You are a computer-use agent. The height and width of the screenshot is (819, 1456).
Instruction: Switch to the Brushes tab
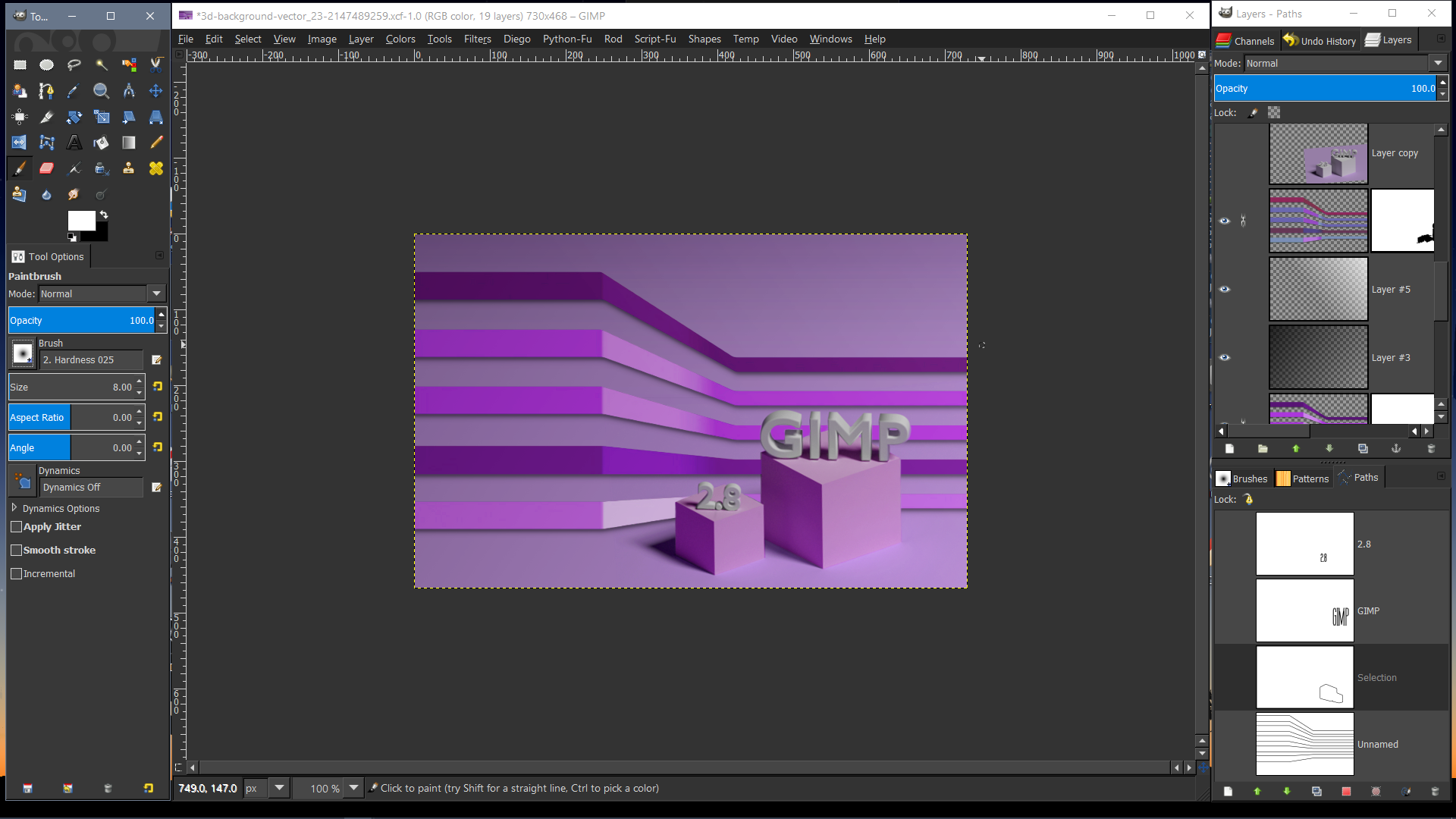[x=1242, y=479]
